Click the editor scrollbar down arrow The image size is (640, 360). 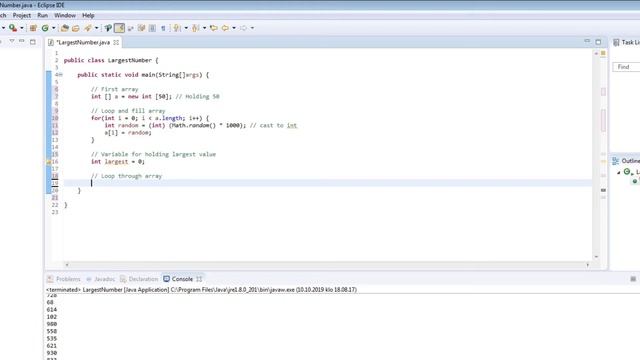[596, 257]
